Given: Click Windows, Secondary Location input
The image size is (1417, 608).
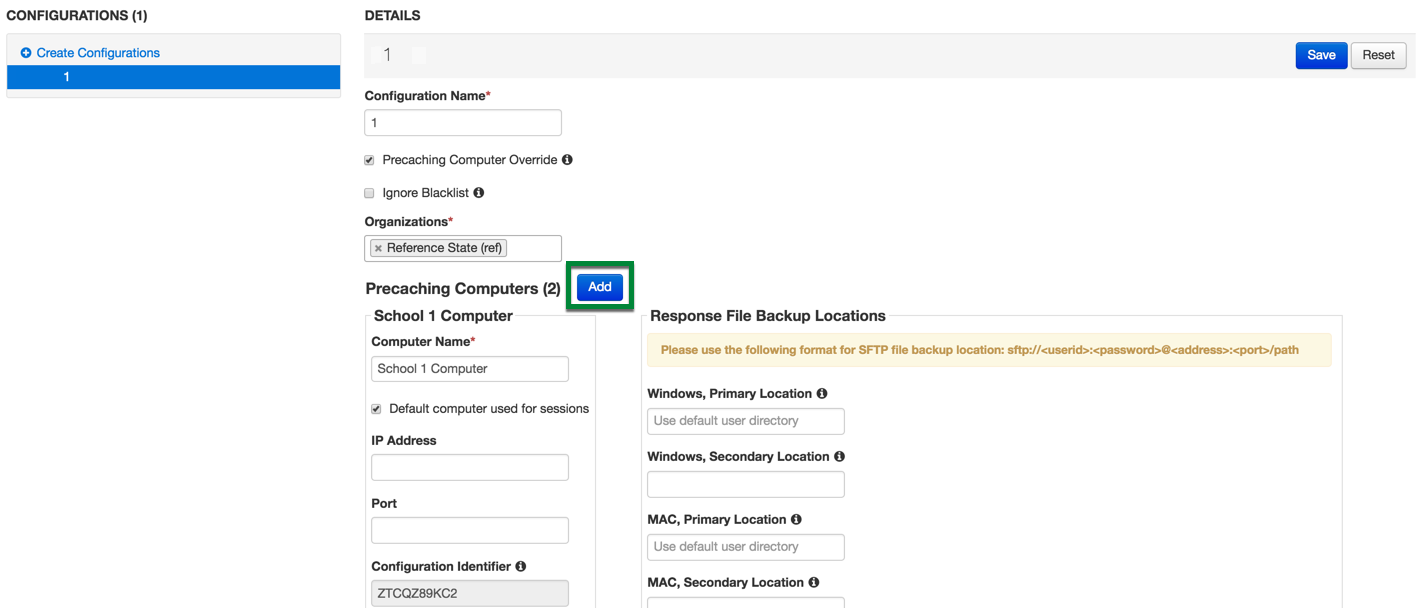Looking at the screenshot, I should tap(746, 484).
